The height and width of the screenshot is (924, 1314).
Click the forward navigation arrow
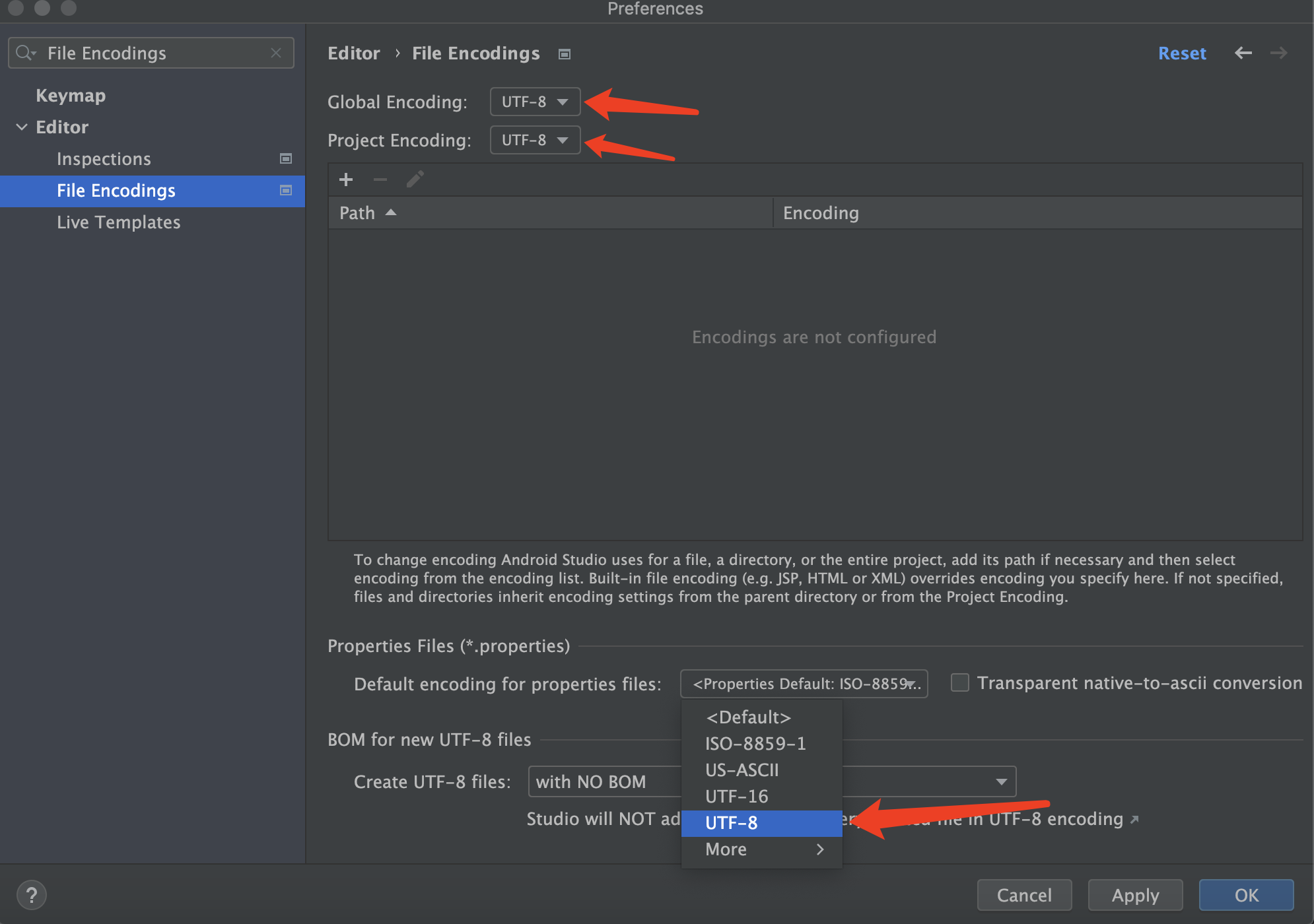1278,53
